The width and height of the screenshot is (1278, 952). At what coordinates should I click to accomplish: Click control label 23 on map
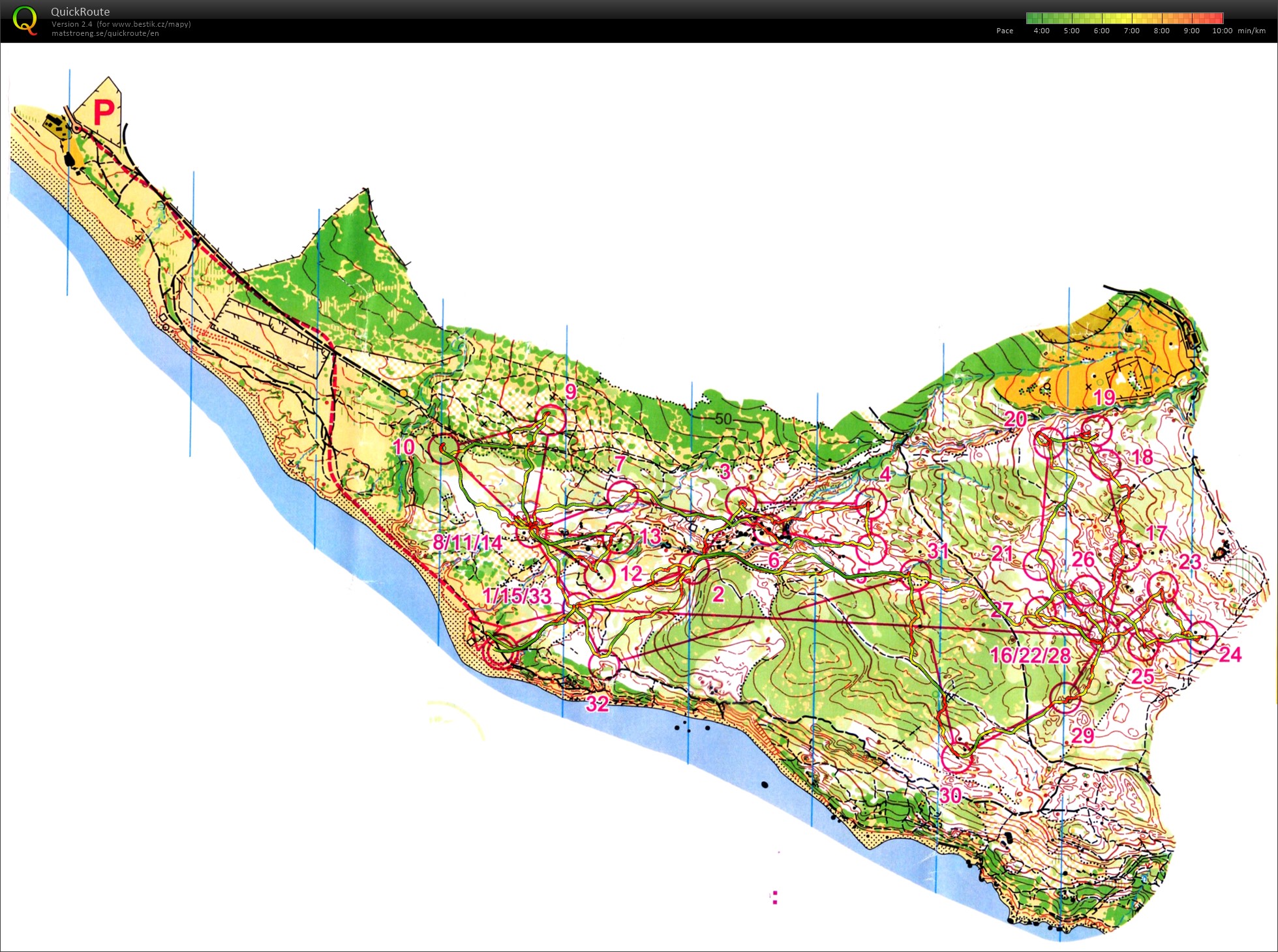click(1190, 561)
